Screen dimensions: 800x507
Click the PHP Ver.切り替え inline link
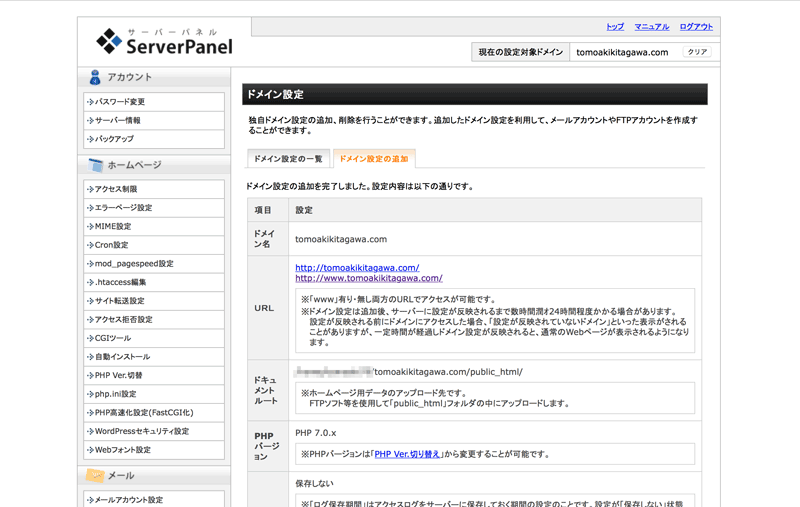[407, 454]
